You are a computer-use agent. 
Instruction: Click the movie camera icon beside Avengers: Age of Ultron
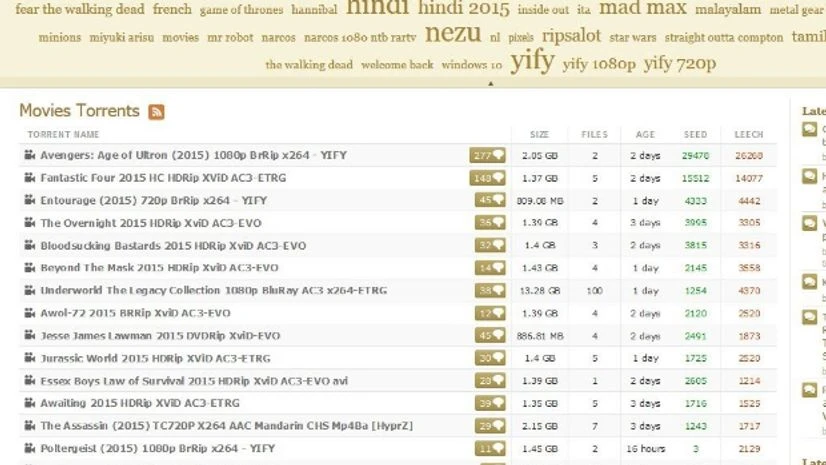point(30,155)
